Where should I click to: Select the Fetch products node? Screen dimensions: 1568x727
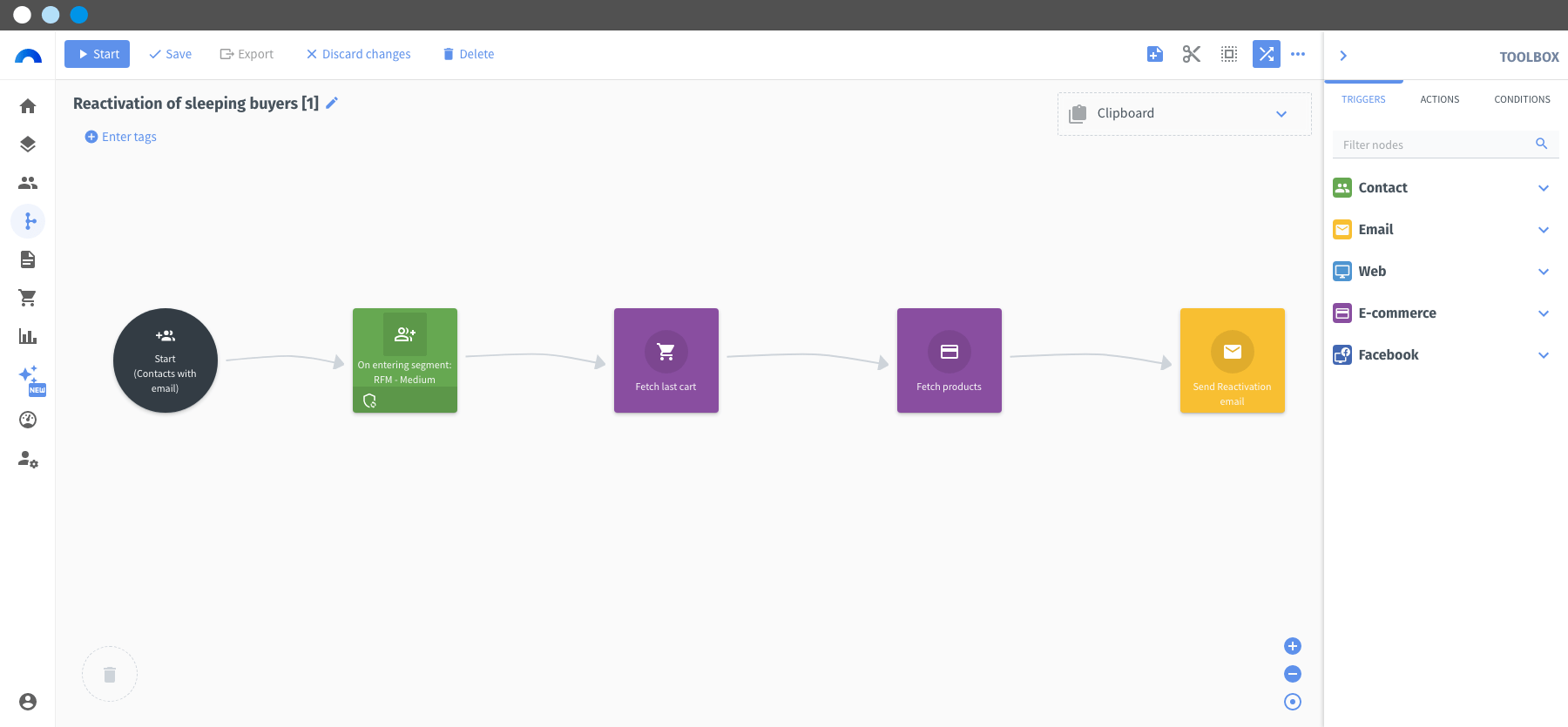(x=950, y=360)
